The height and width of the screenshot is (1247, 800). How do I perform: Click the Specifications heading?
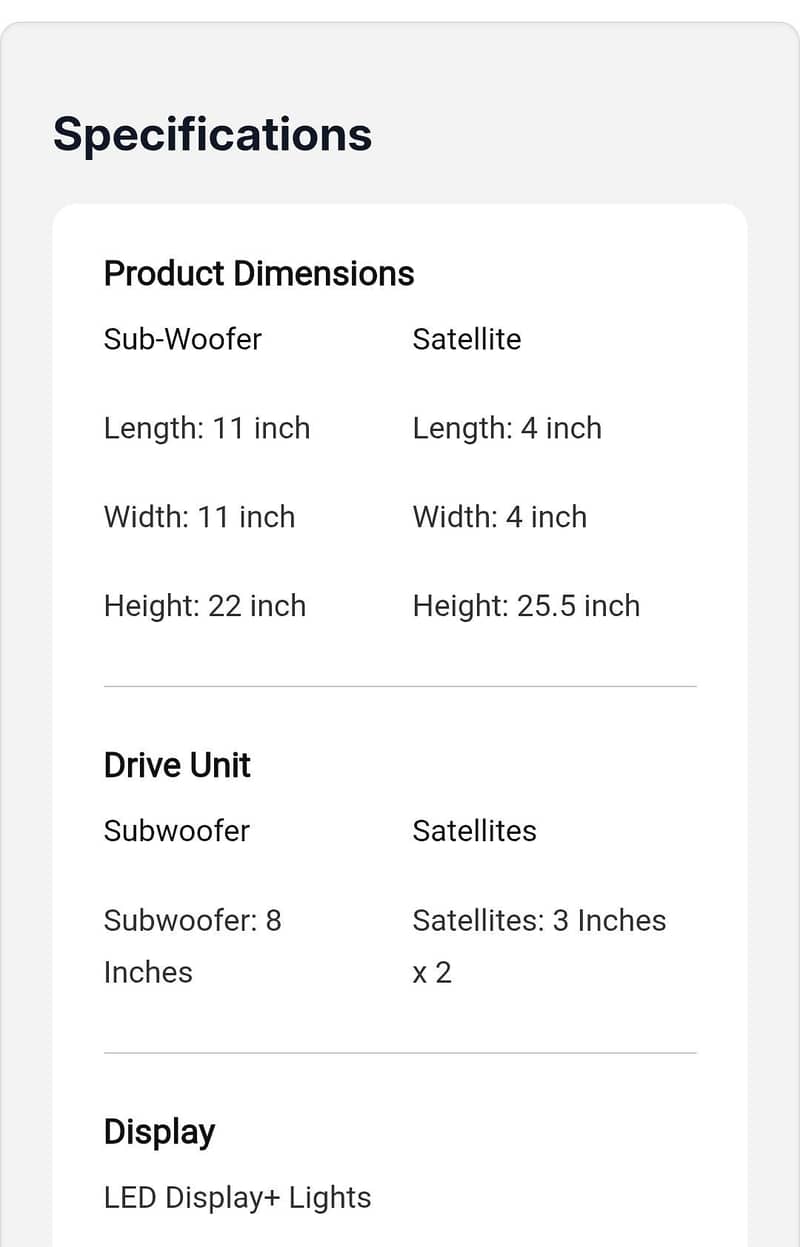[212, 134]
